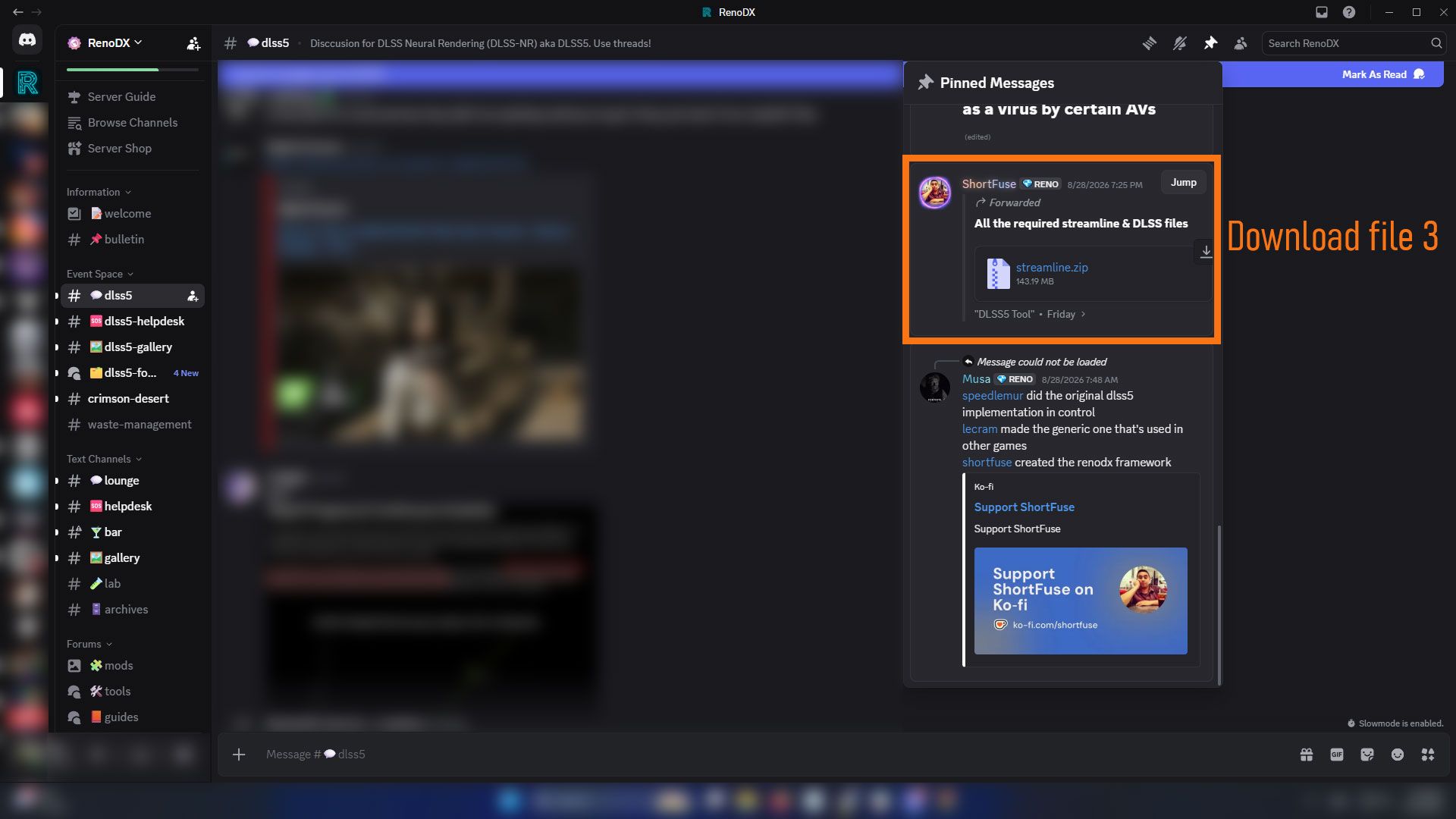The image size is (1456, 819).
Task: Open the streamline.zip file link
Action: [1052, 267]
